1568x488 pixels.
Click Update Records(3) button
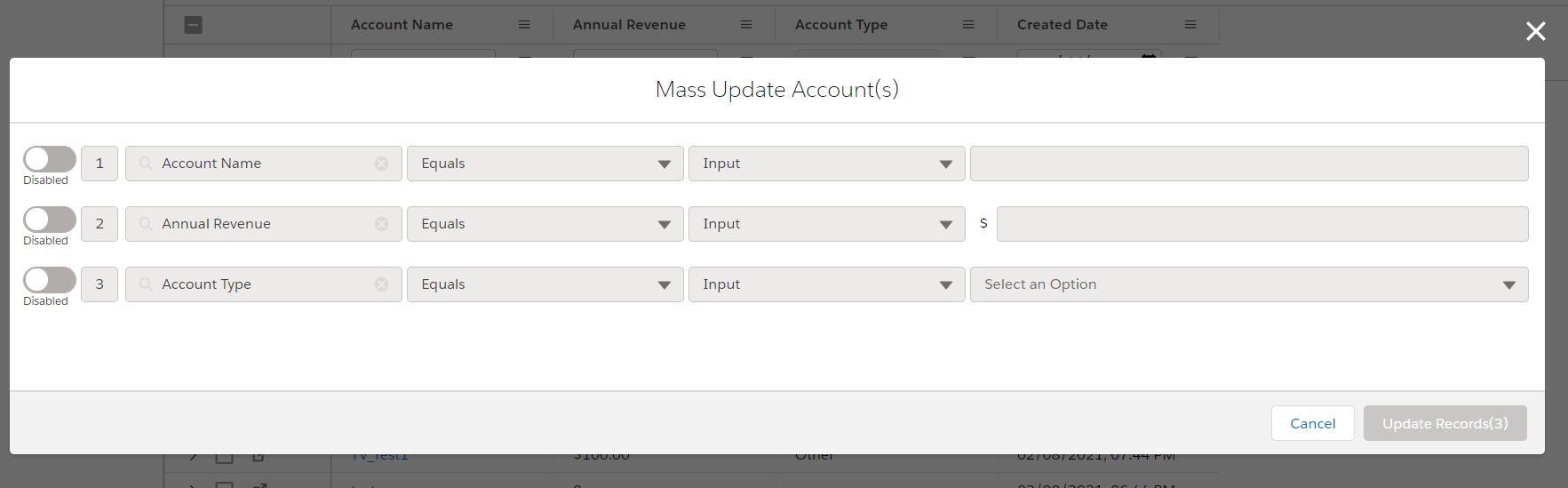tap(1445, 423)
